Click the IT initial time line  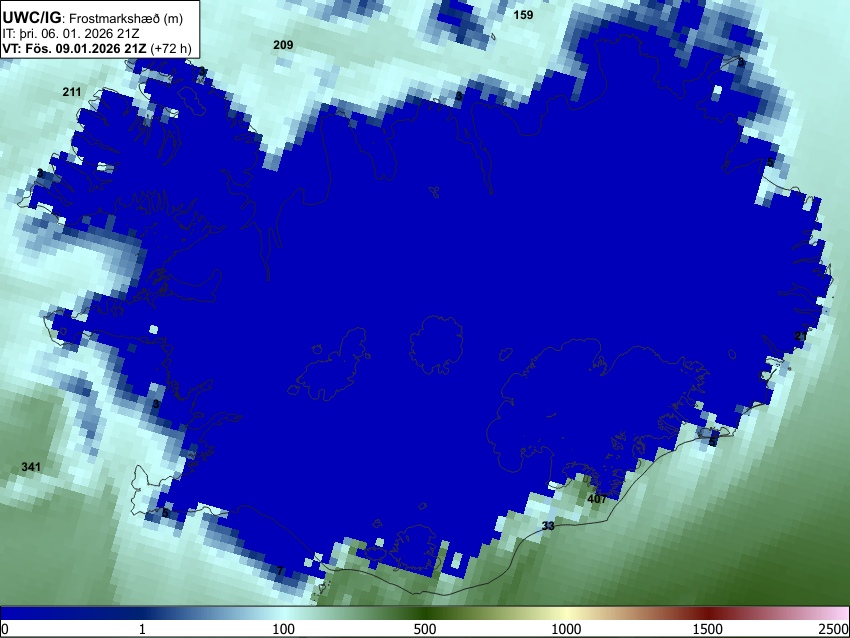(70, 34)
